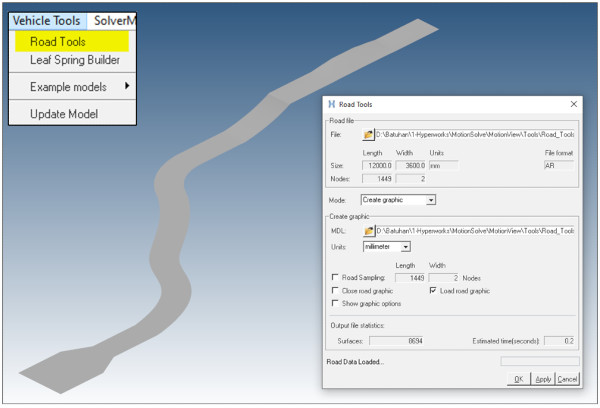Click Size Width field 3600.0
This screenshot has width=600, height=408.
click(x=411, y=165)
